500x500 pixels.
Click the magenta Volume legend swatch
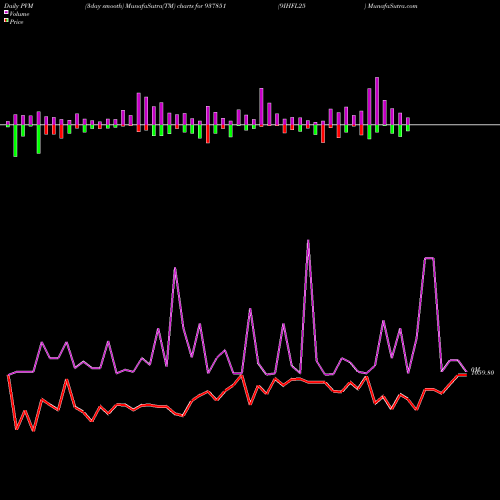pyautogui.click(x=6, y=12)
